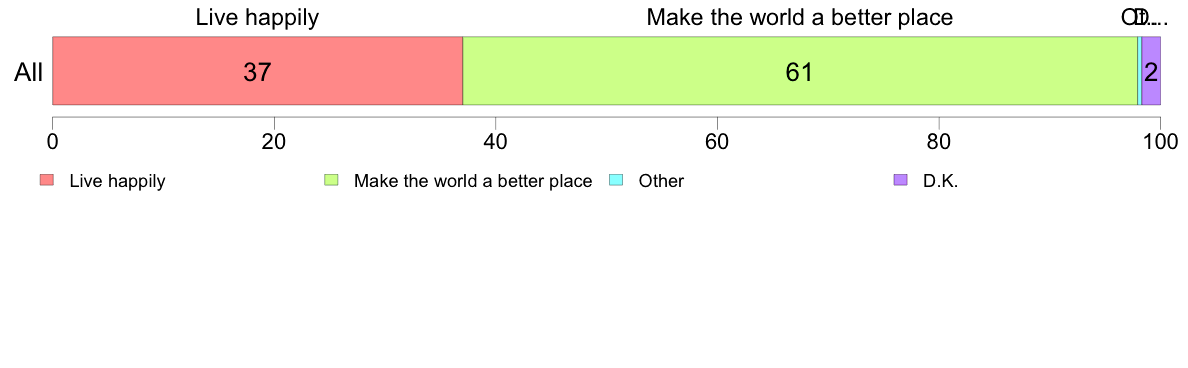Click the Live happily header above the bar

(258, 17)
